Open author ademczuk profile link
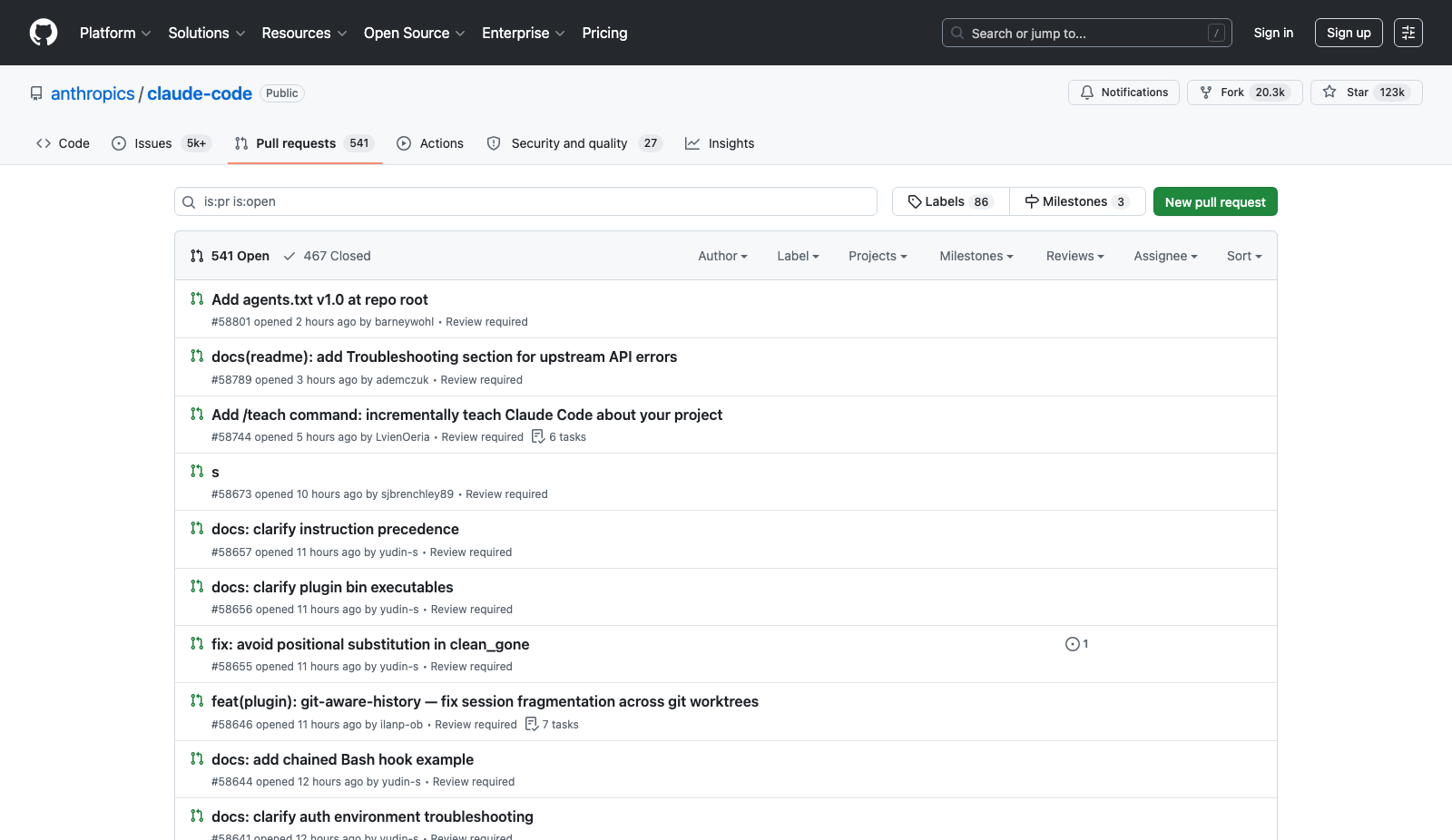 pos(402,380)
